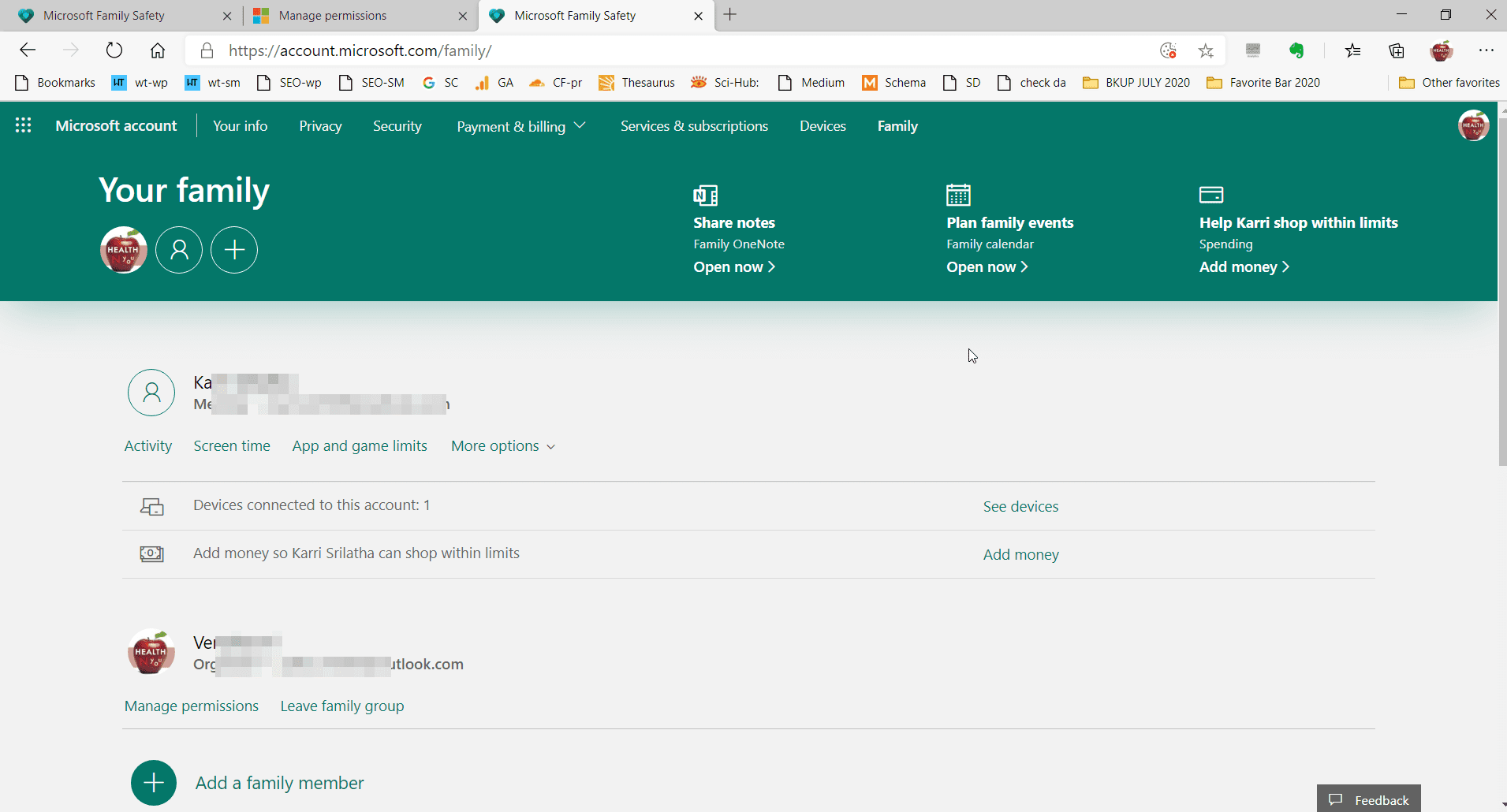
Task: Click Add money link in money row
Action: pos(1020,554)
